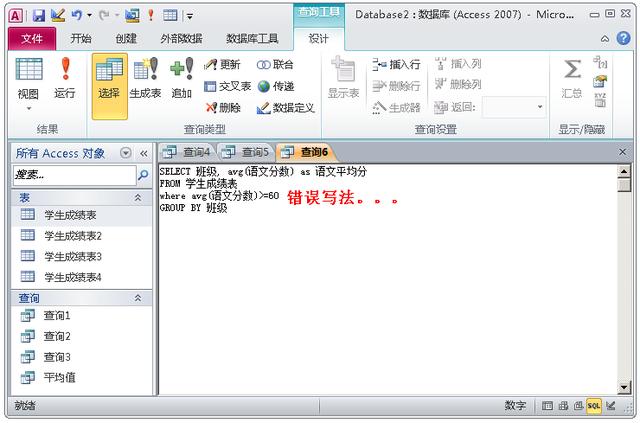Collapse the 表 tables group

point(138,198)
